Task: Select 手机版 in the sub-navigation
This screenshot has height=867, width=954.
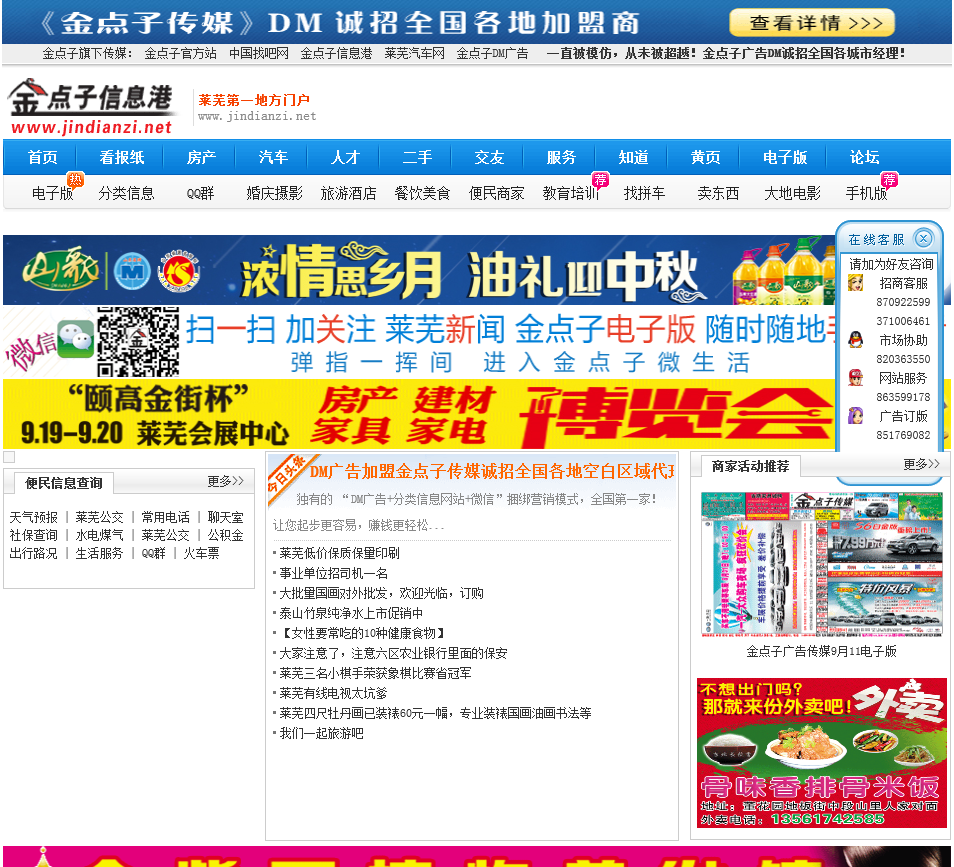Action: coord(866,193)
